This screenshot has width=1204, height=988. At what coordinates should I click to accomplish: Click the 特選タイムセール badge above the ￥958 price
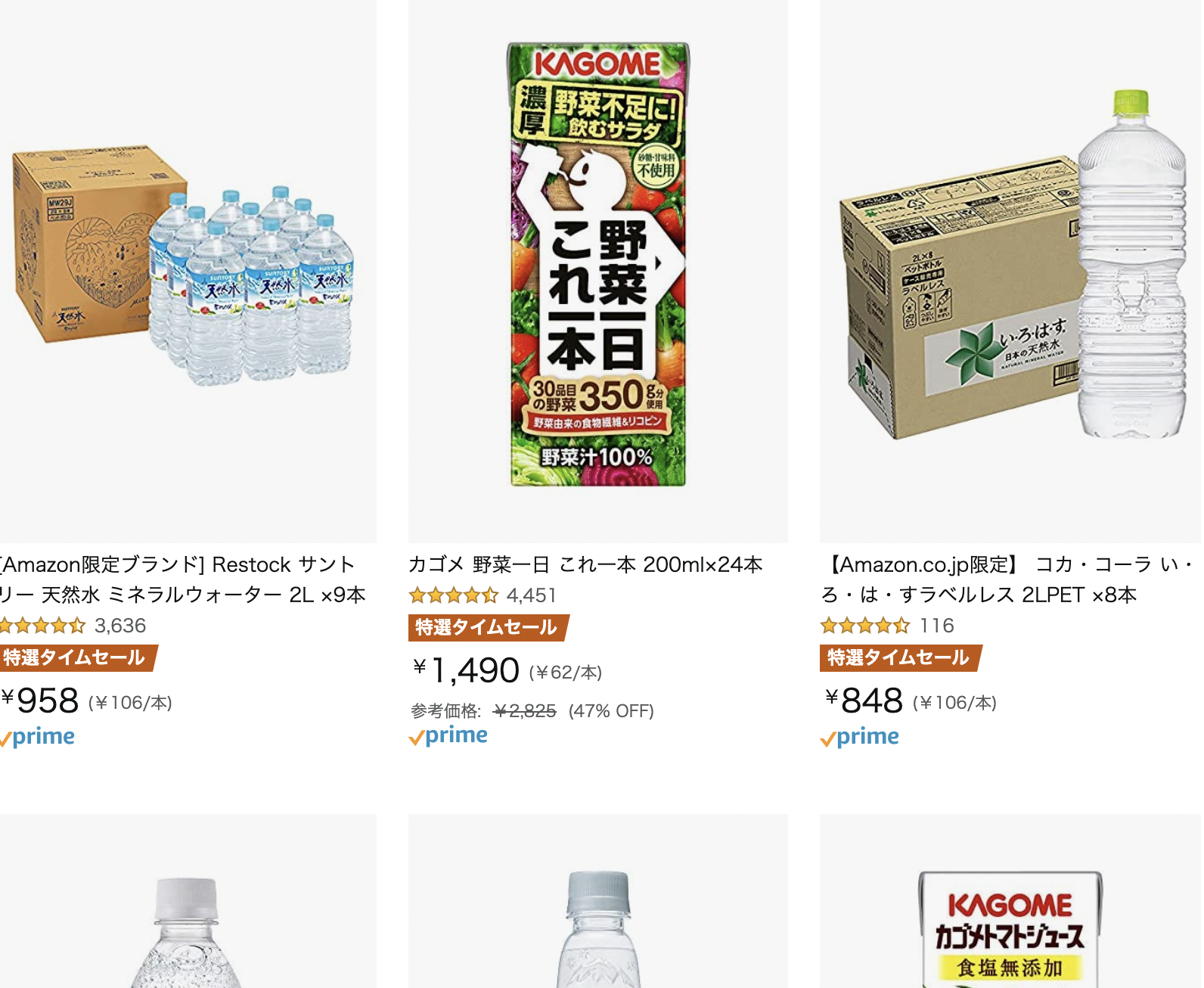click(77, 657)
